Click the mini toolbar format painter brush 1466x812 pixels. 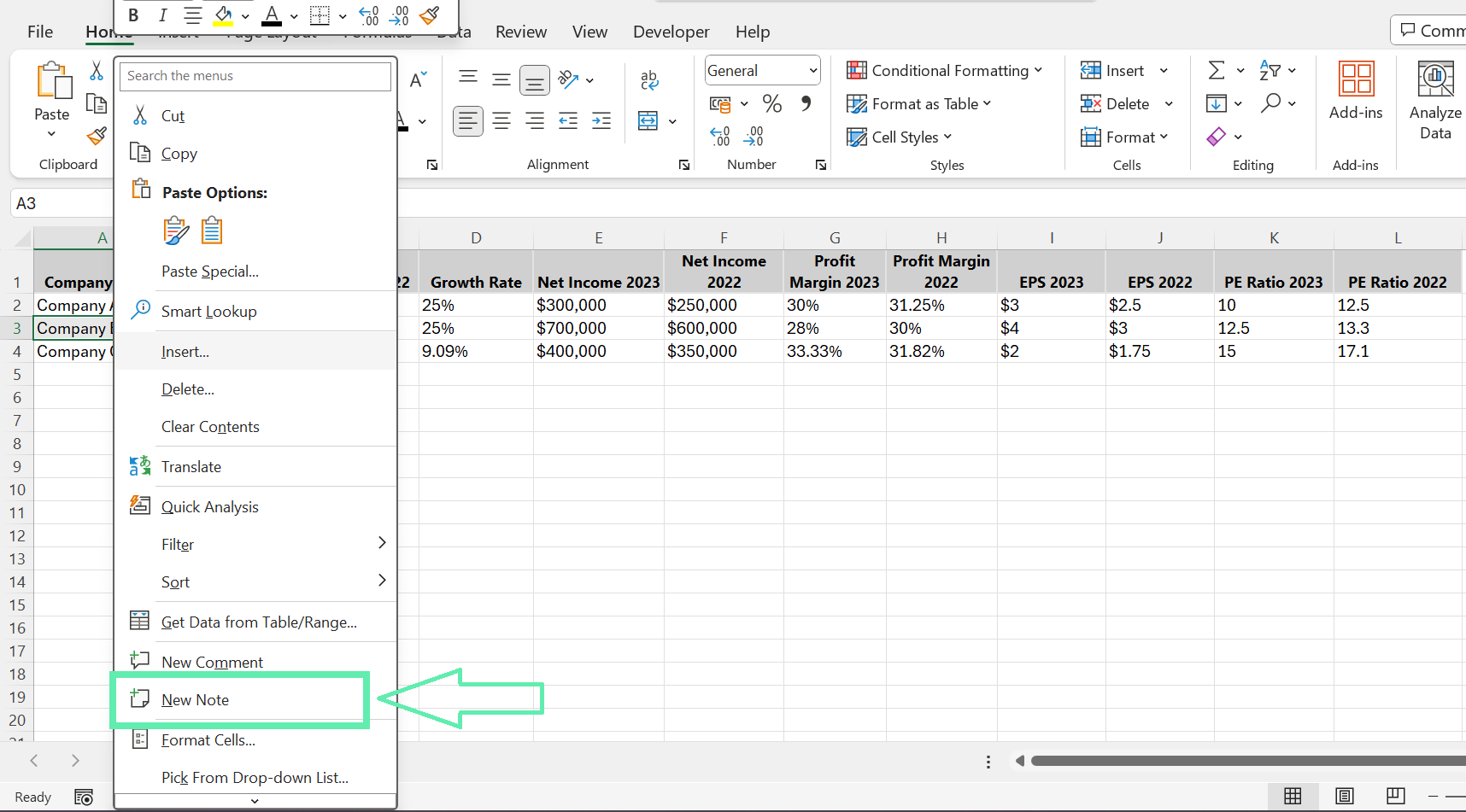(430, 15)
